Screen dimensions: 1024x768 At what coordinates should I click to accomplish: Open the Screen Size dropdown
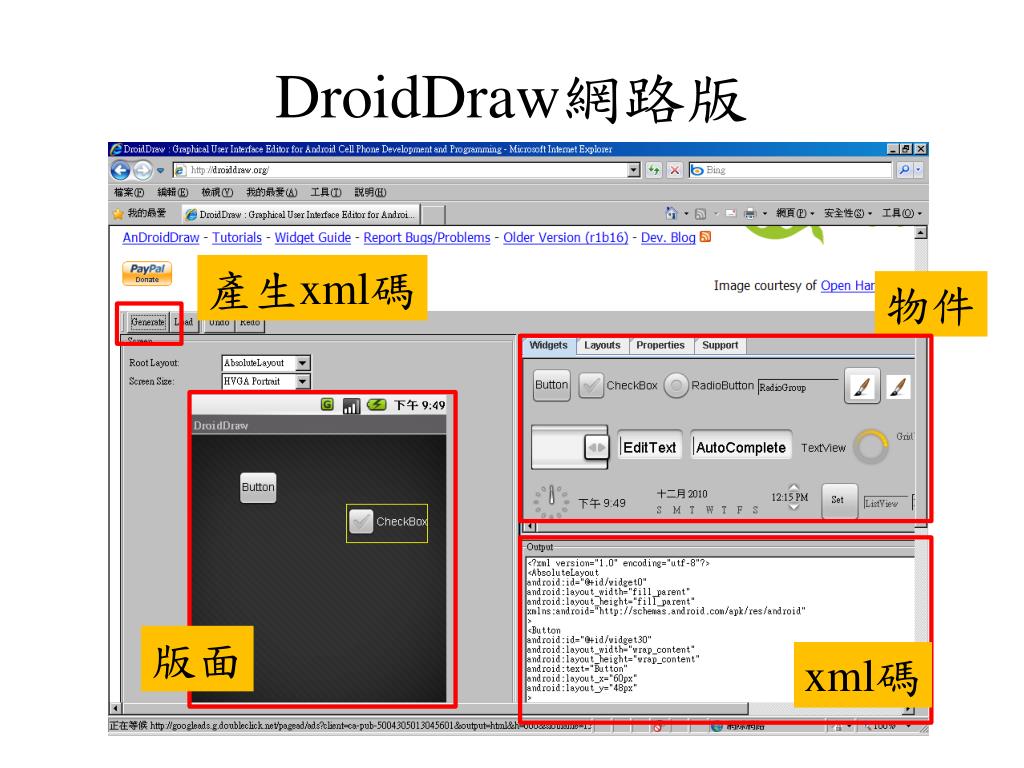pos(302,381)
